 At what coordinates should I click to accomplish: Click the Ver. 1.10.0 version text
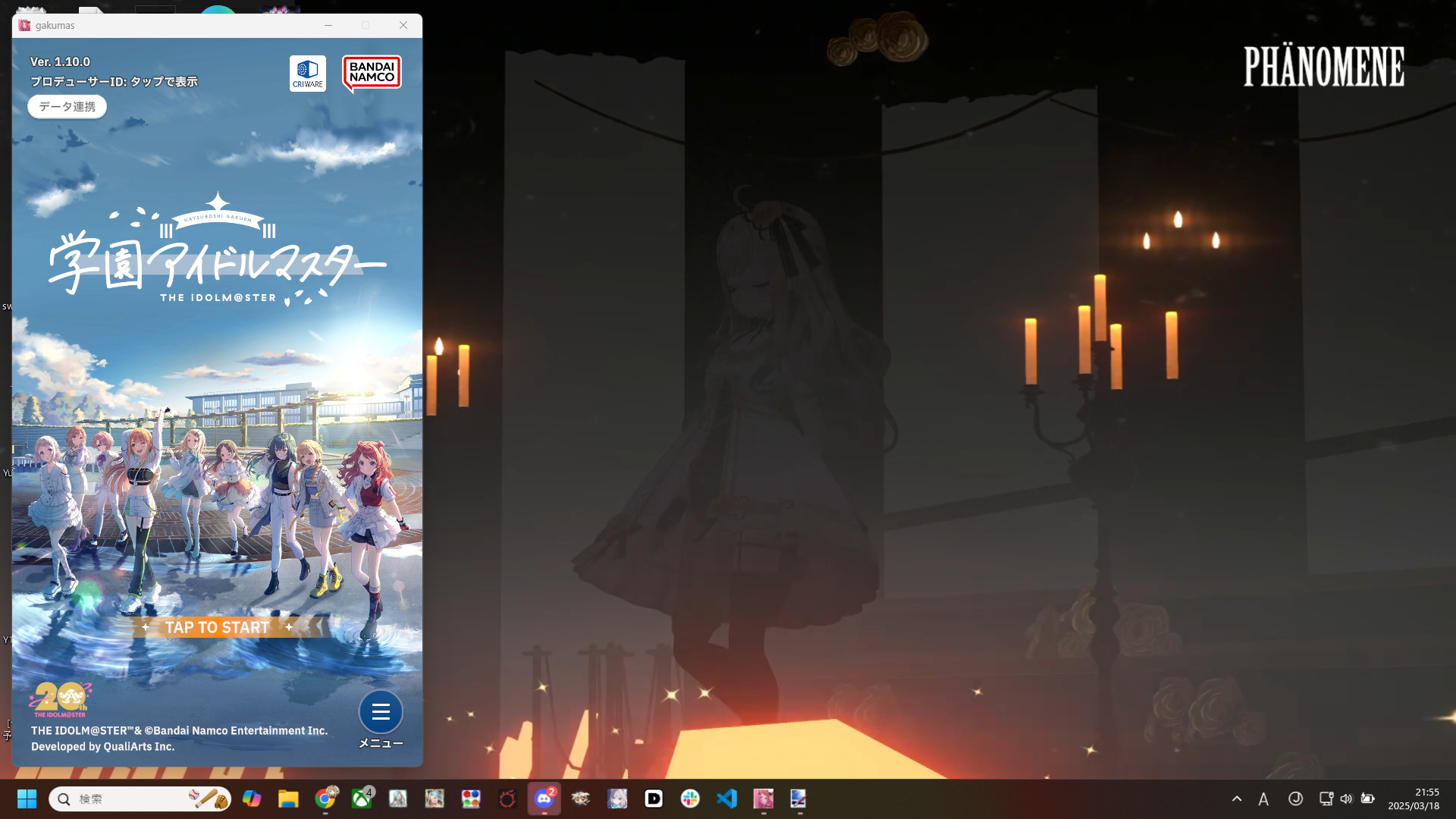point(60,61)
